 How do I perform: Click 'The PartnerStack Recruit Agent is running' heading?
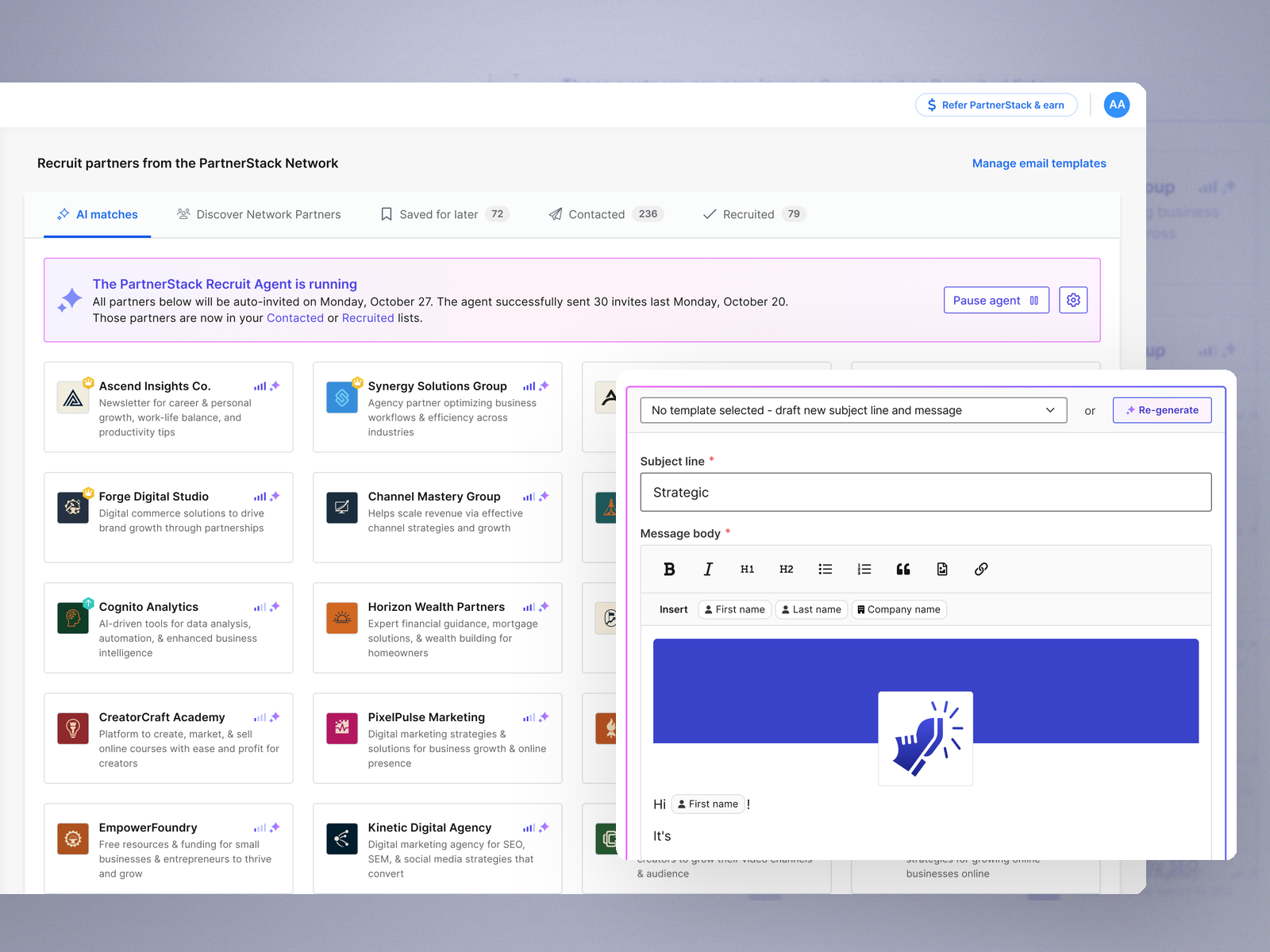point(225,284)
